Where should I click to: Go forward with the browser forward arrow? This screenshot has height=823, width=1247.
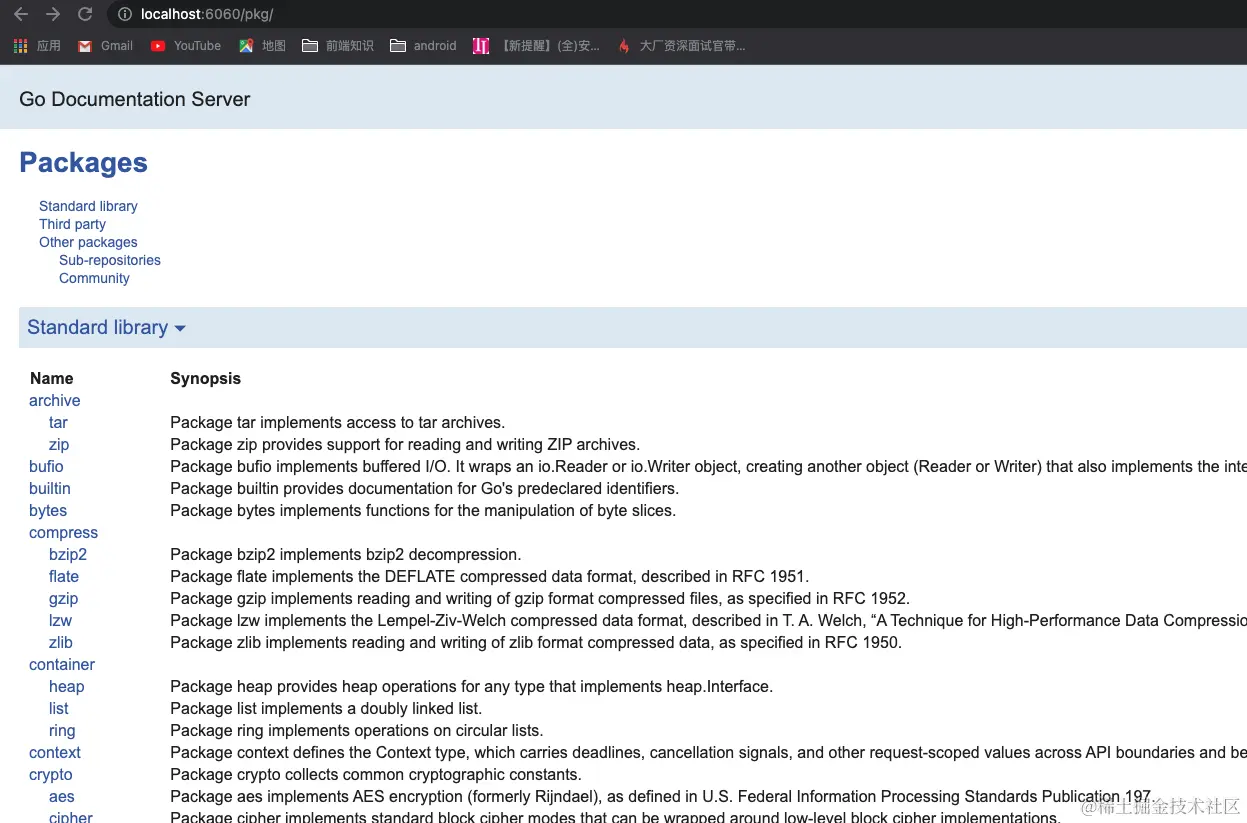[x=53, y=14]
